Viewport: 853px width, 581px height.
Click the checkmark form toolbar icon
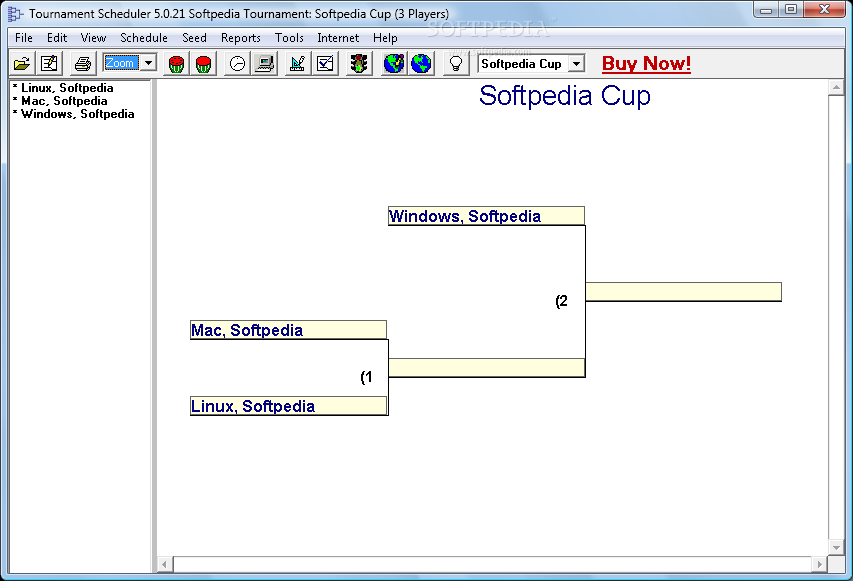click(x=325, y=64)
